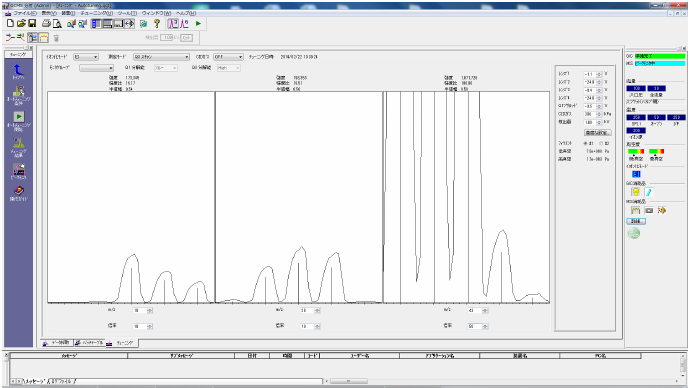Click the Peak Monitor view sidebar icon
The image size is (690, 388).
pos(18,169)
